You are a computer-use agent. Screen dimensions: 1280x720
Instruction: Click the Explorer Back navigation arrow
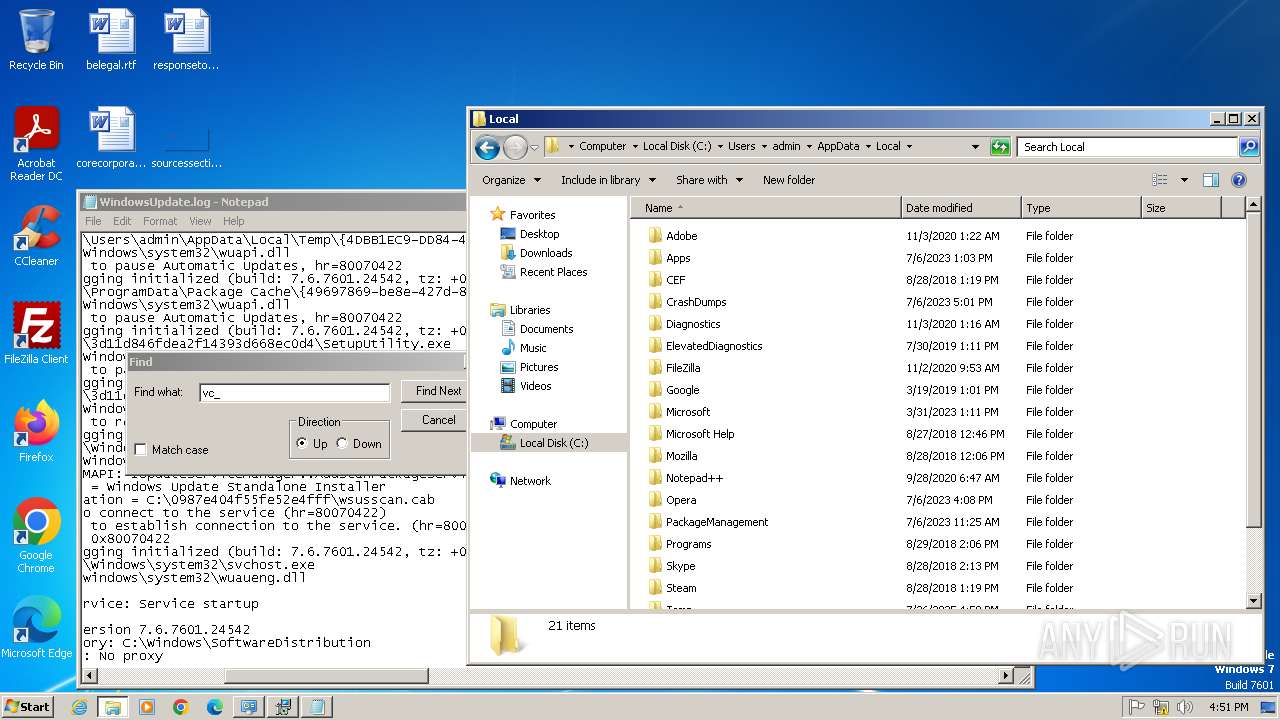click(x=487, y=148)
